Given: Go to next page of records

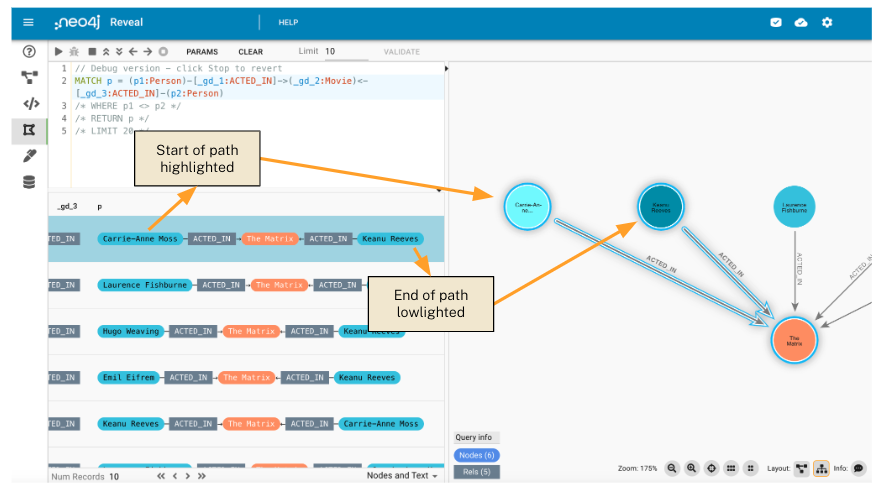Looking at the screenshot, I should click(x=188, y=476).
